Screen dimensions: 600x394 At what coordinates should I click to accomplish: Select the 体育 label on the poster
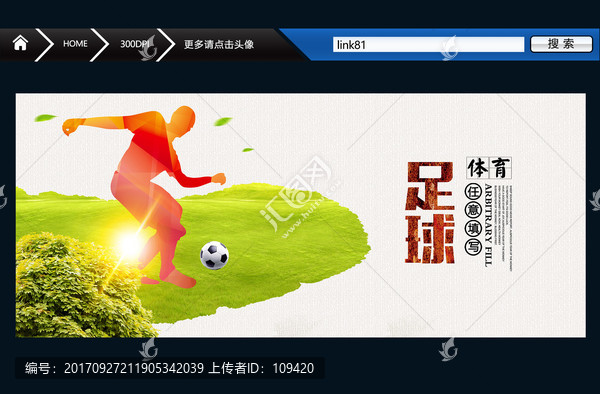point(489,168)
